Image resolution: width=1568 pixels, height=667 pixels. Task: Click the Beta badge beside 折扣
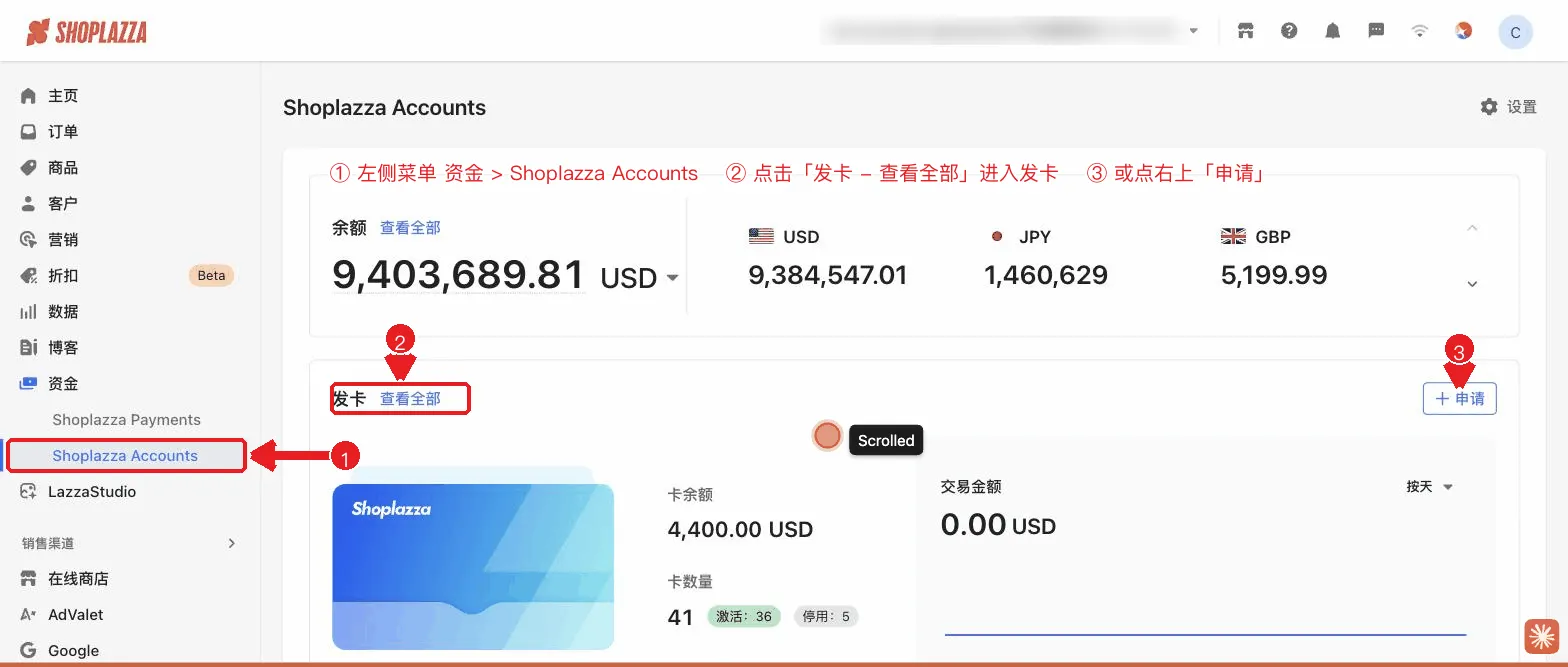[x=211, y=276]
